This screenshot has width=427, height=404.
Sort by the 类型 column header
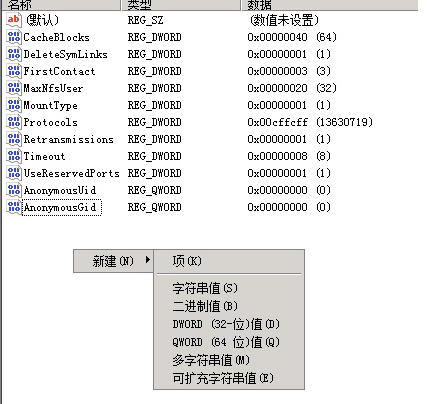point(180,5)
